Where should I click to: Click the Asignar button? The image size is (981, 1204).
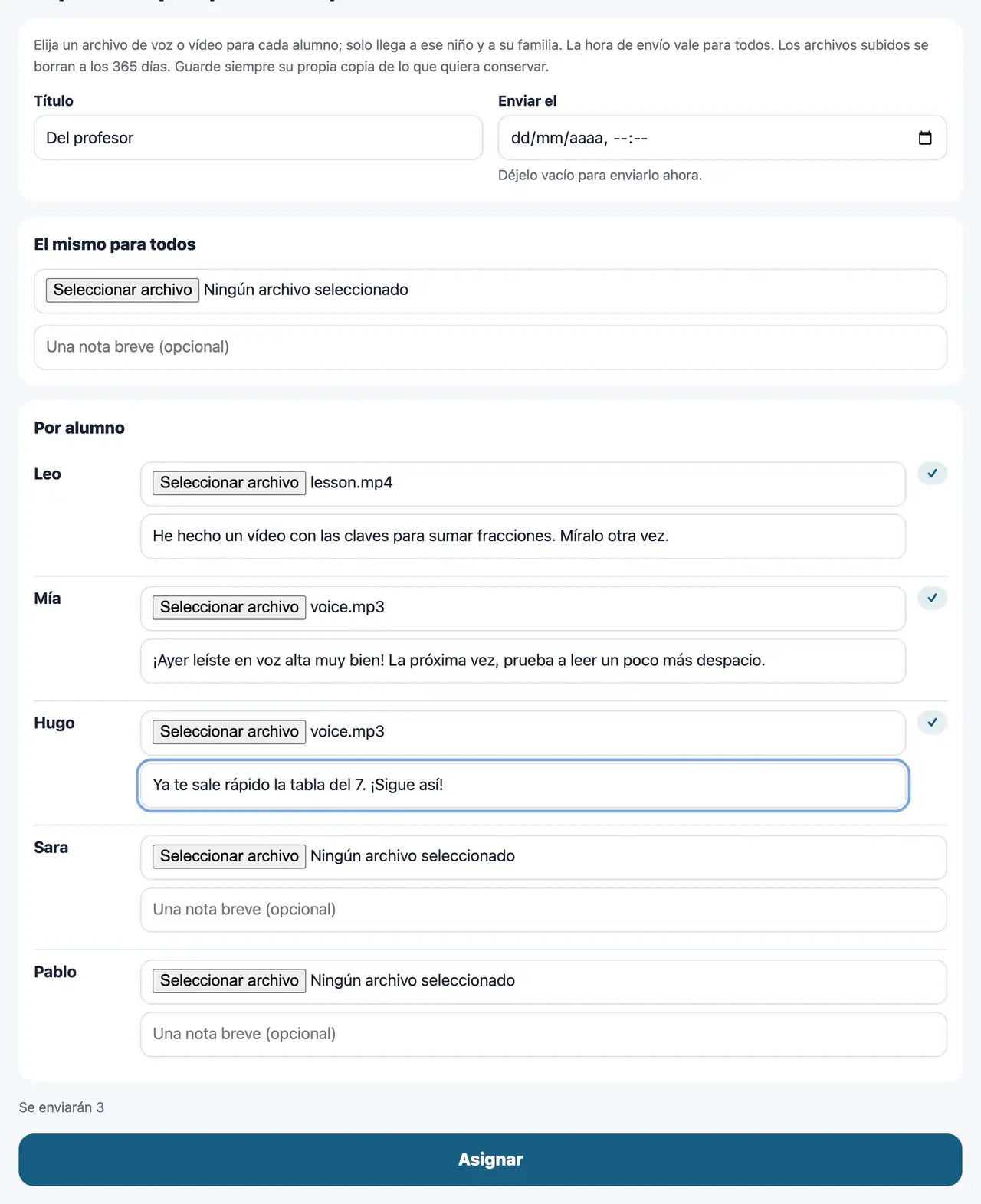[490, 1160]
